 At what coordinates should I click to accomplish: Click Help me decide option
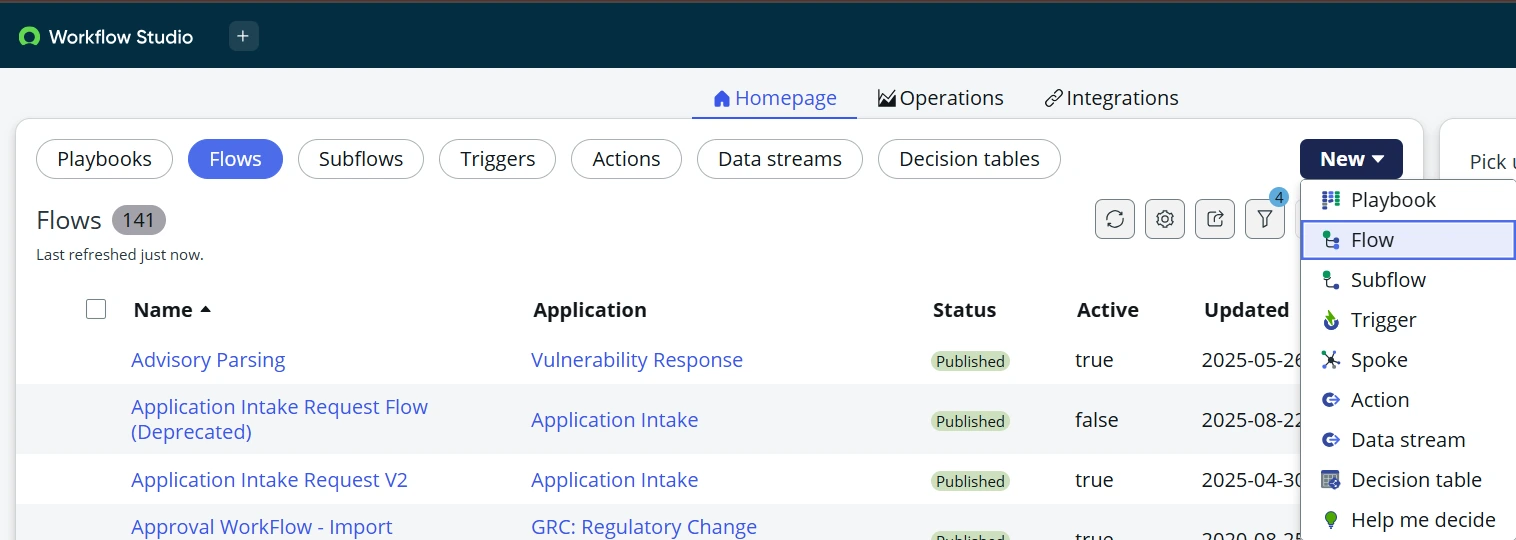[1422, 520]
